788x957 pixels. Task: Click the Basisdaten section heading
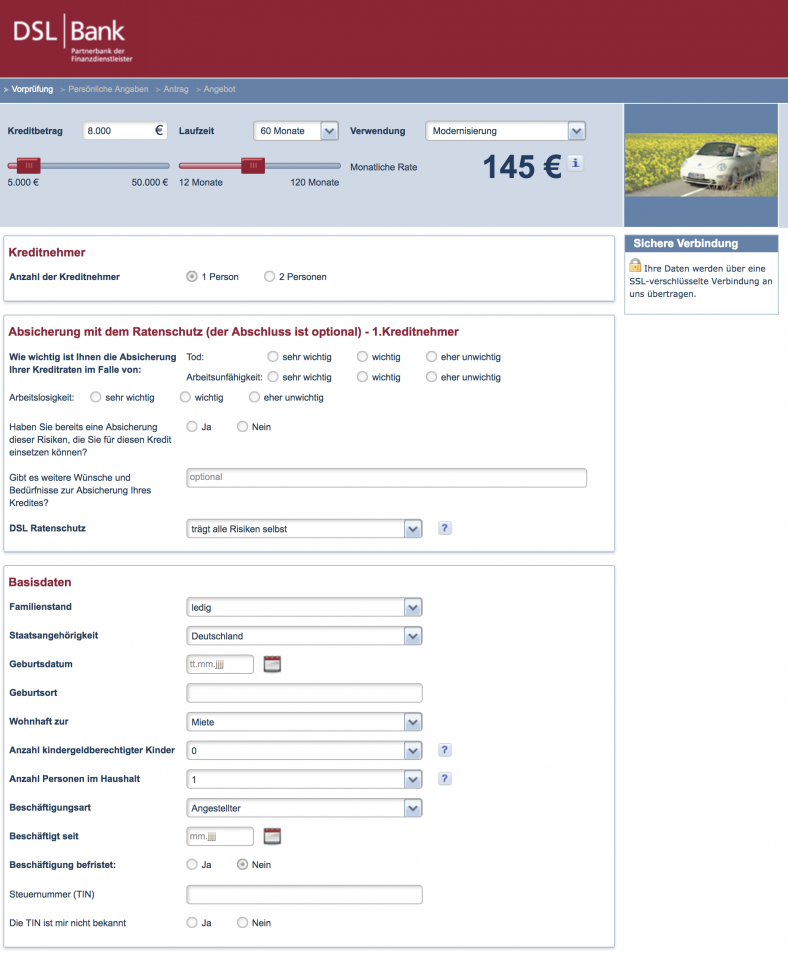40,582
